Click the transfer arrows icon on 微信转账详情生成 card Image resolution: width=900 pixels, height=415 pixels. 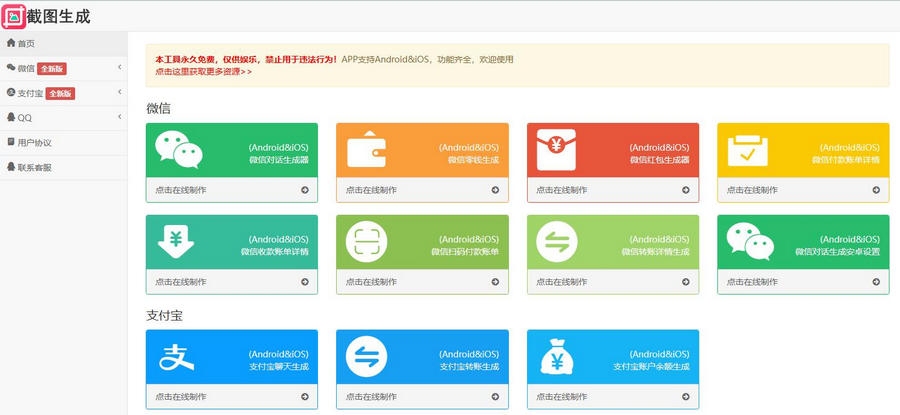point(557,242)
